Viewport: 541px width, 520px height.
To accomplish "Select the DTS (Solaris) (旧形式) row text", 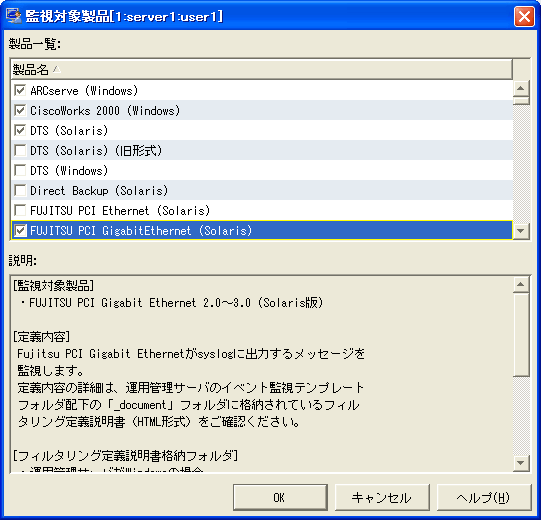I will [x=96, y=151].
